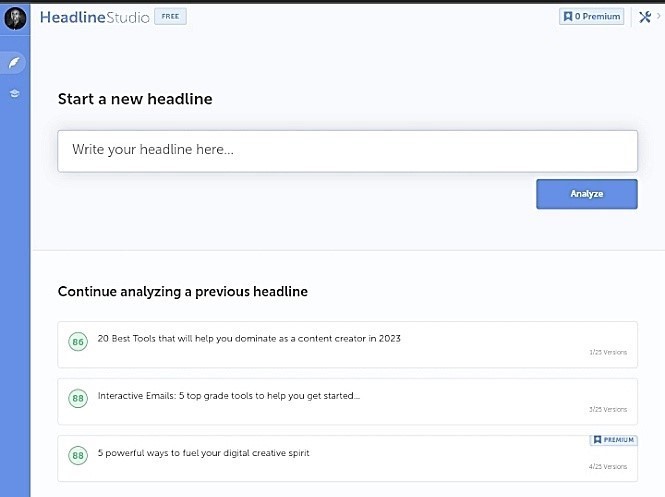The width and height of the screenshot is (665, 497).
Task: Click the 88 score badge for 5 powerful ways
Action: point(78,455)
